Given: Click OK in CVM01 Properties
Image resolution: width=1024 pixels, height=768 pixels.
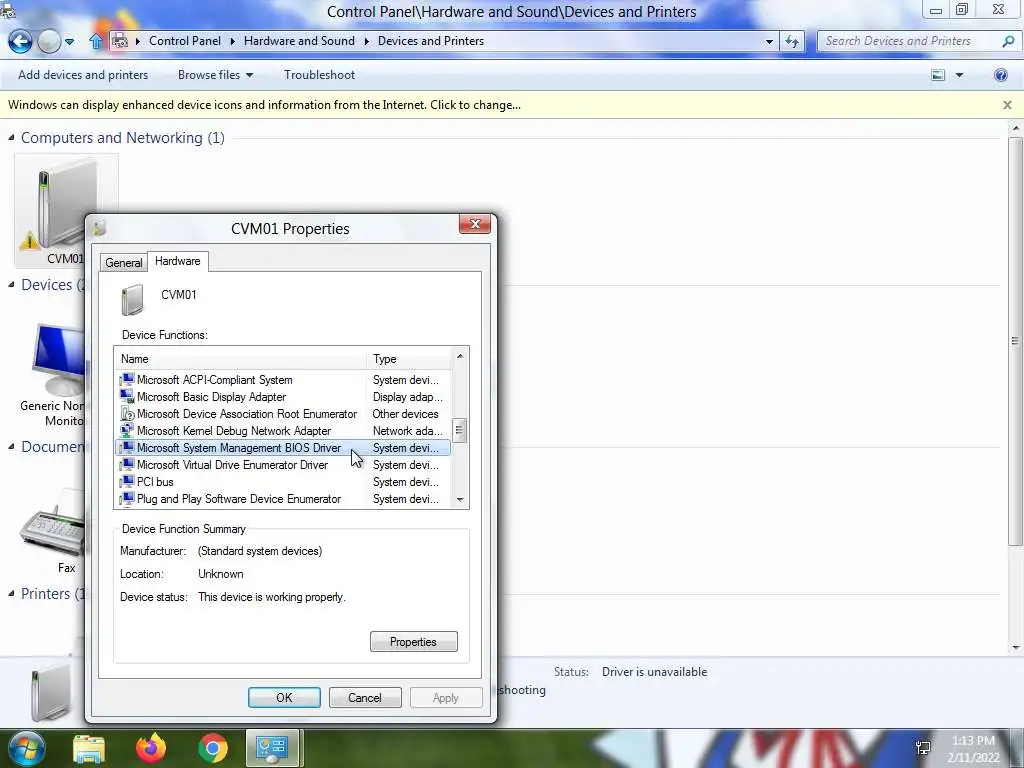Looking at the screenshot, I should pos(284,697).
